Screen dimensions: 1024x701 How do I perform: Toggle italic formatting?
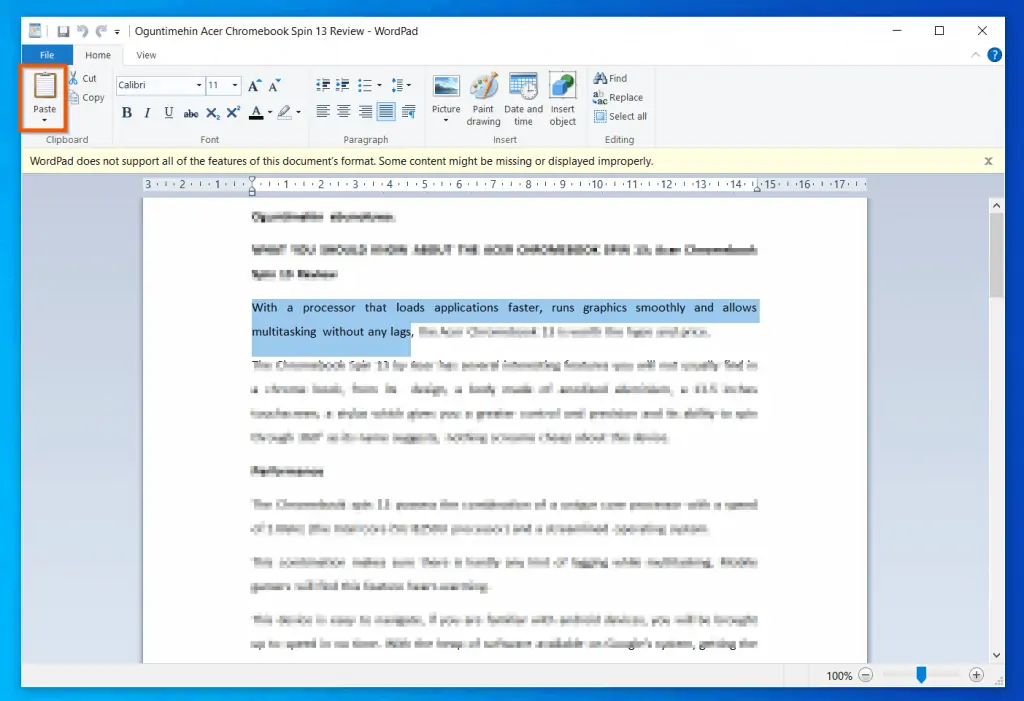click(148, 112)
